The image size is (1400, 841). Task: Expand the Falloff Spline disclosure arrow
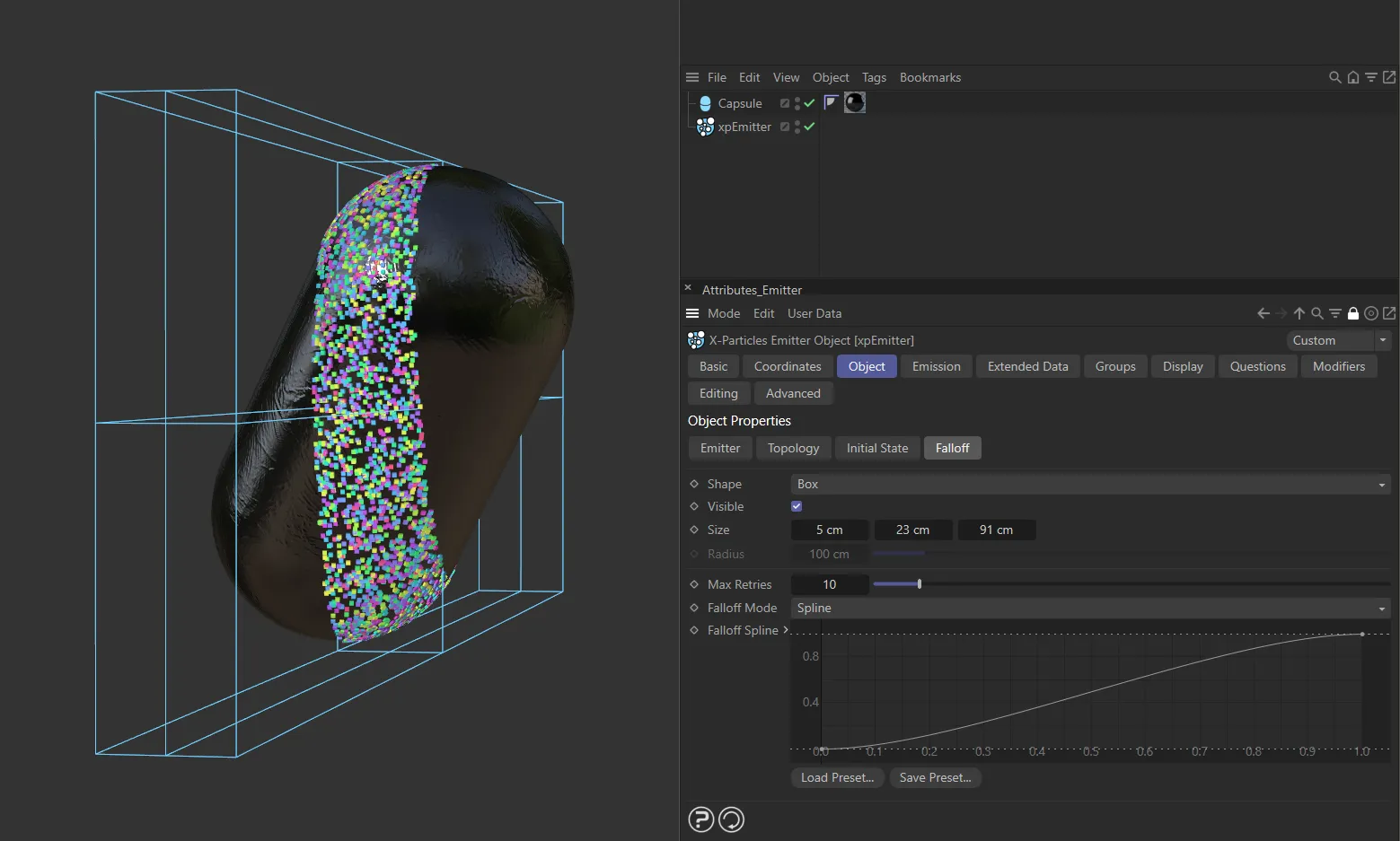click(x=786, y=630)
